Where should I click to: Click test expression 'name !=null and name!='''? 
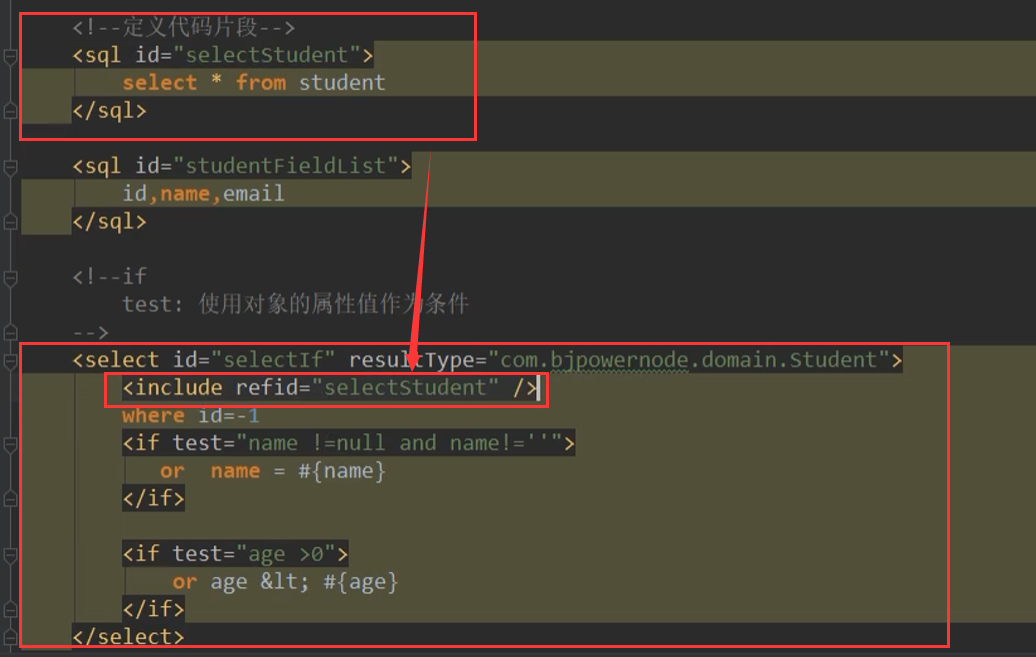tap(398, 444)
